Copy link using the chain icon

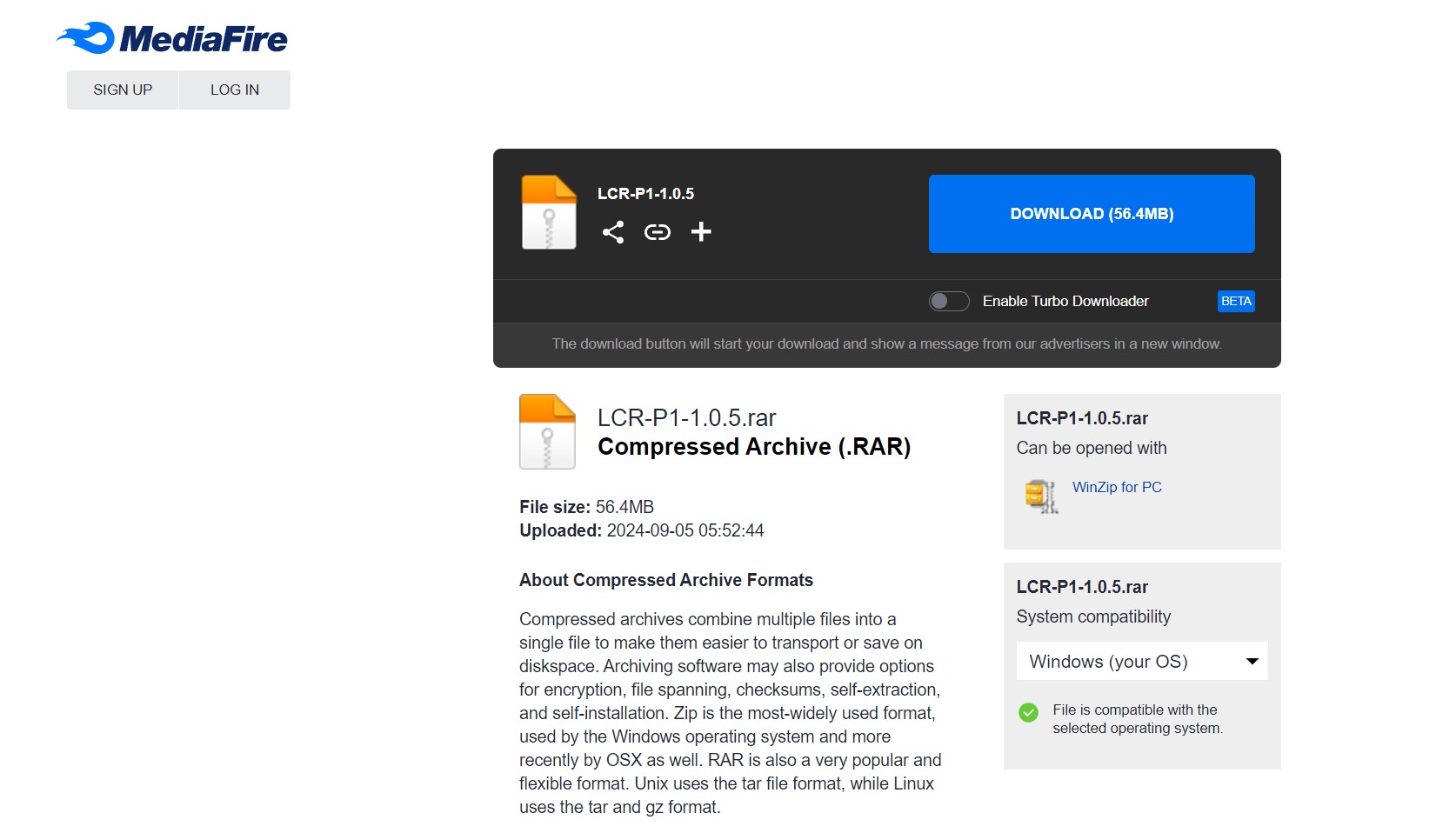[x=658, y=232]
